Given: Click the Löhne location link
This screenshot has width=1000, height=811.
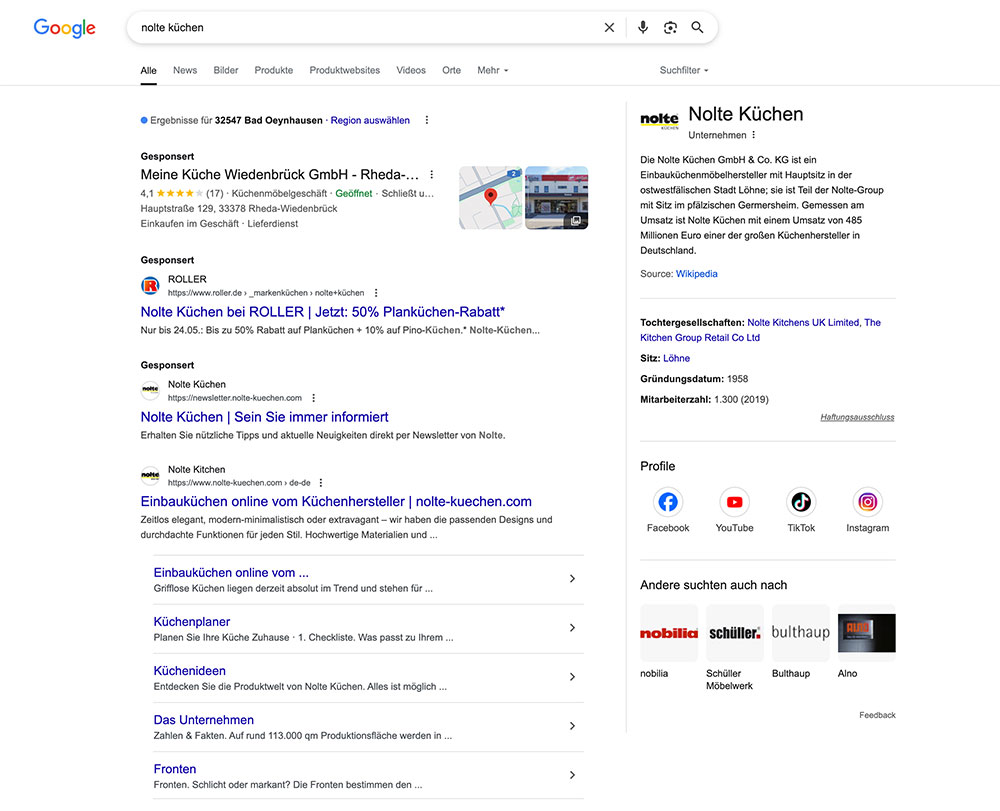Looking at the screenshot, I should point(676,358).
